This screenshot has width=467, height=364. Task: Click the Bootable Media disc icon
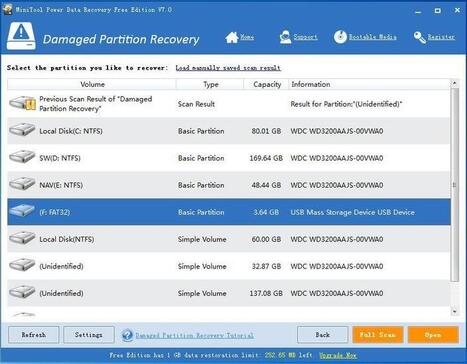340,37
